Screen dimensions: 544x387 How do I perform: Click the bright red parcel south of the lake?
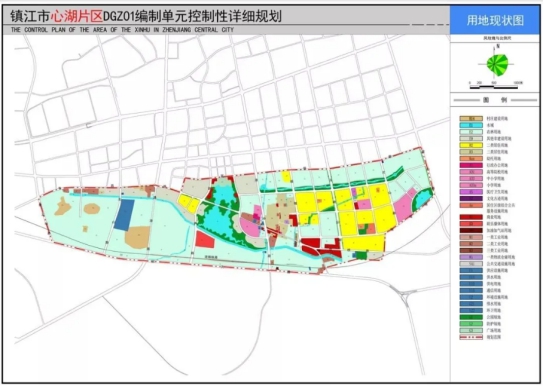pyautogui.click(x=205, y=239)
